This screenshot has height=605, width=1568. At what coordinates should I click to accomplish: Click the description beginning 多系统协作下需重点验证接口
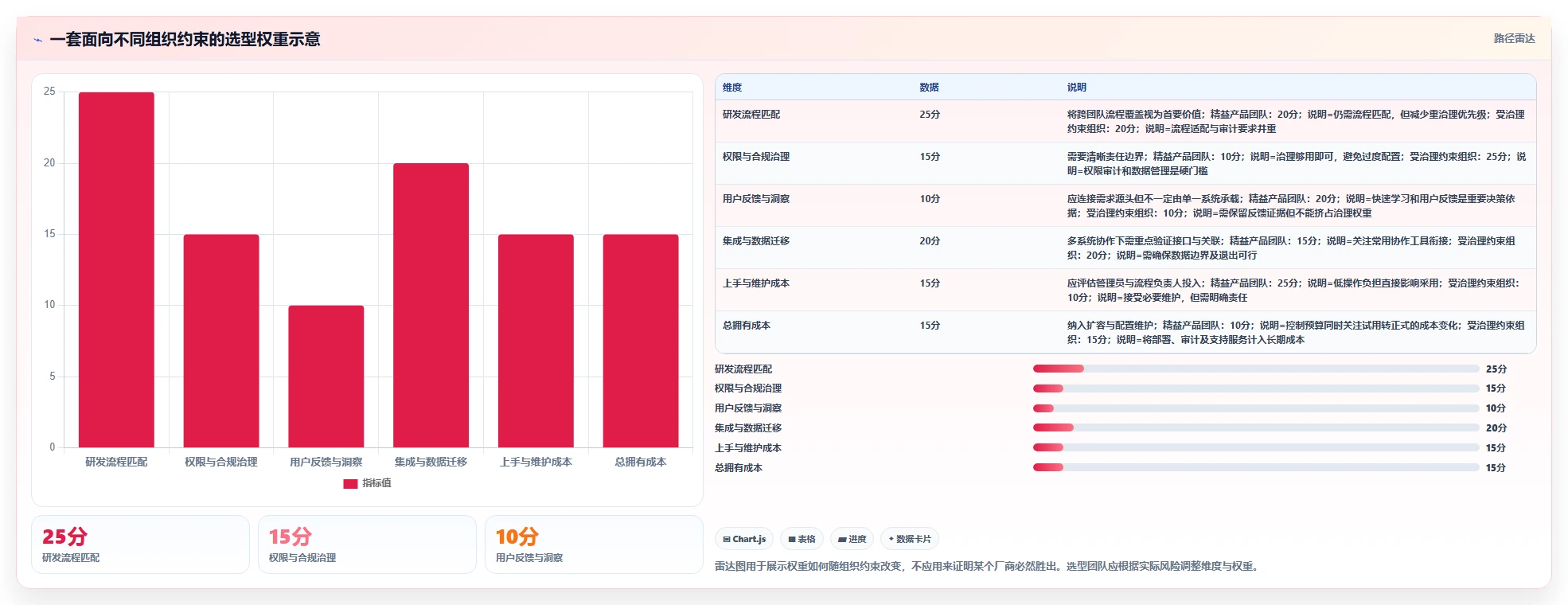tap(1291, 248)
